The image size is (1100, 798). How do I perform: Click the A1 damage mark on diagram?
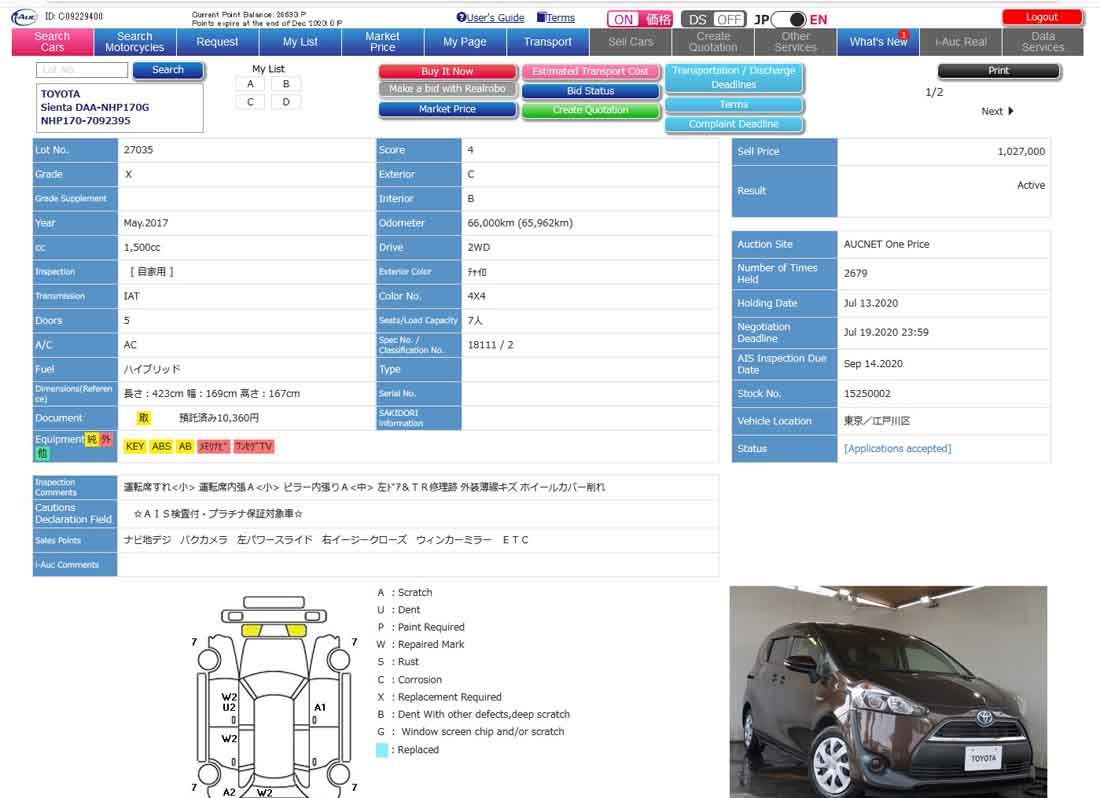point(320,708)
